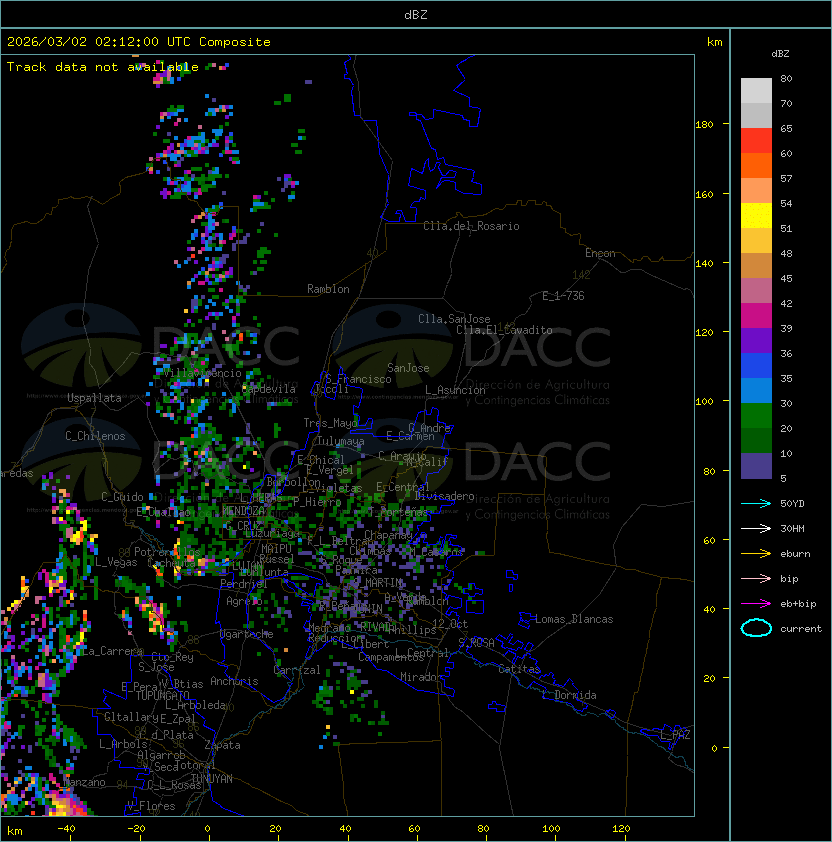Image resolution: width=832 pixels, height=842 pixels.
Task: Click the 'C_Chilenos' map label
Action: point(95,436)
